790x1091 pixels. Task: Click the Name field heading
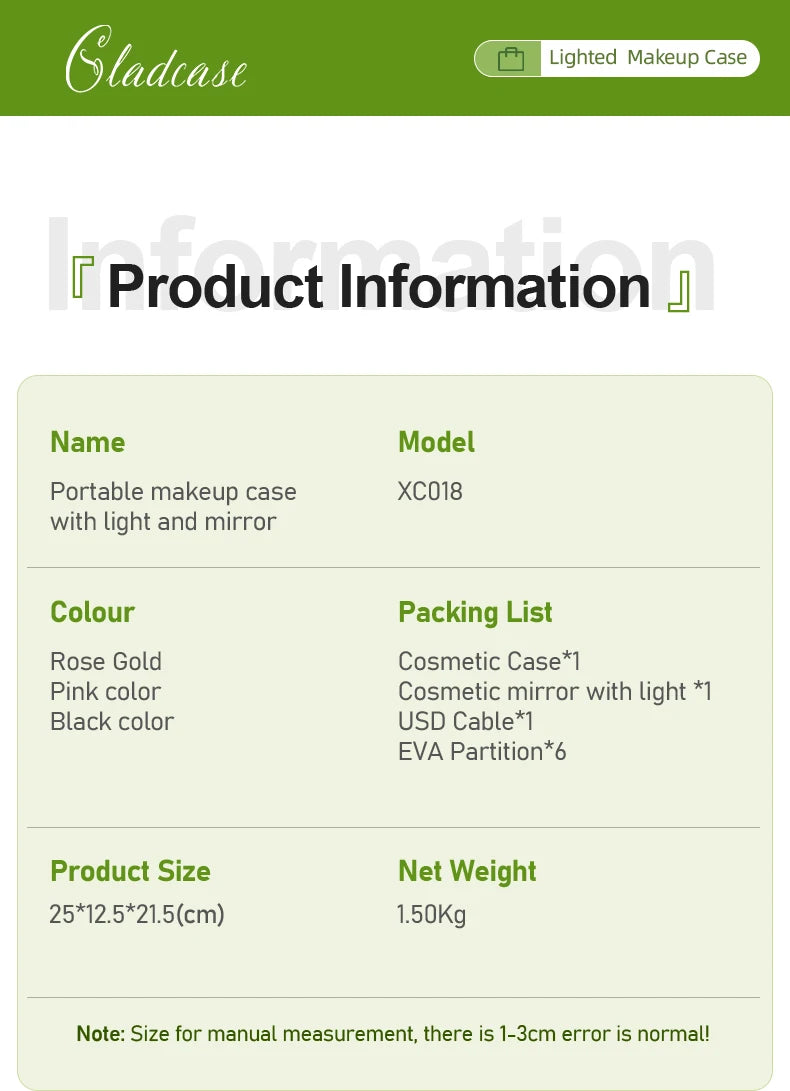pos(88,442)
